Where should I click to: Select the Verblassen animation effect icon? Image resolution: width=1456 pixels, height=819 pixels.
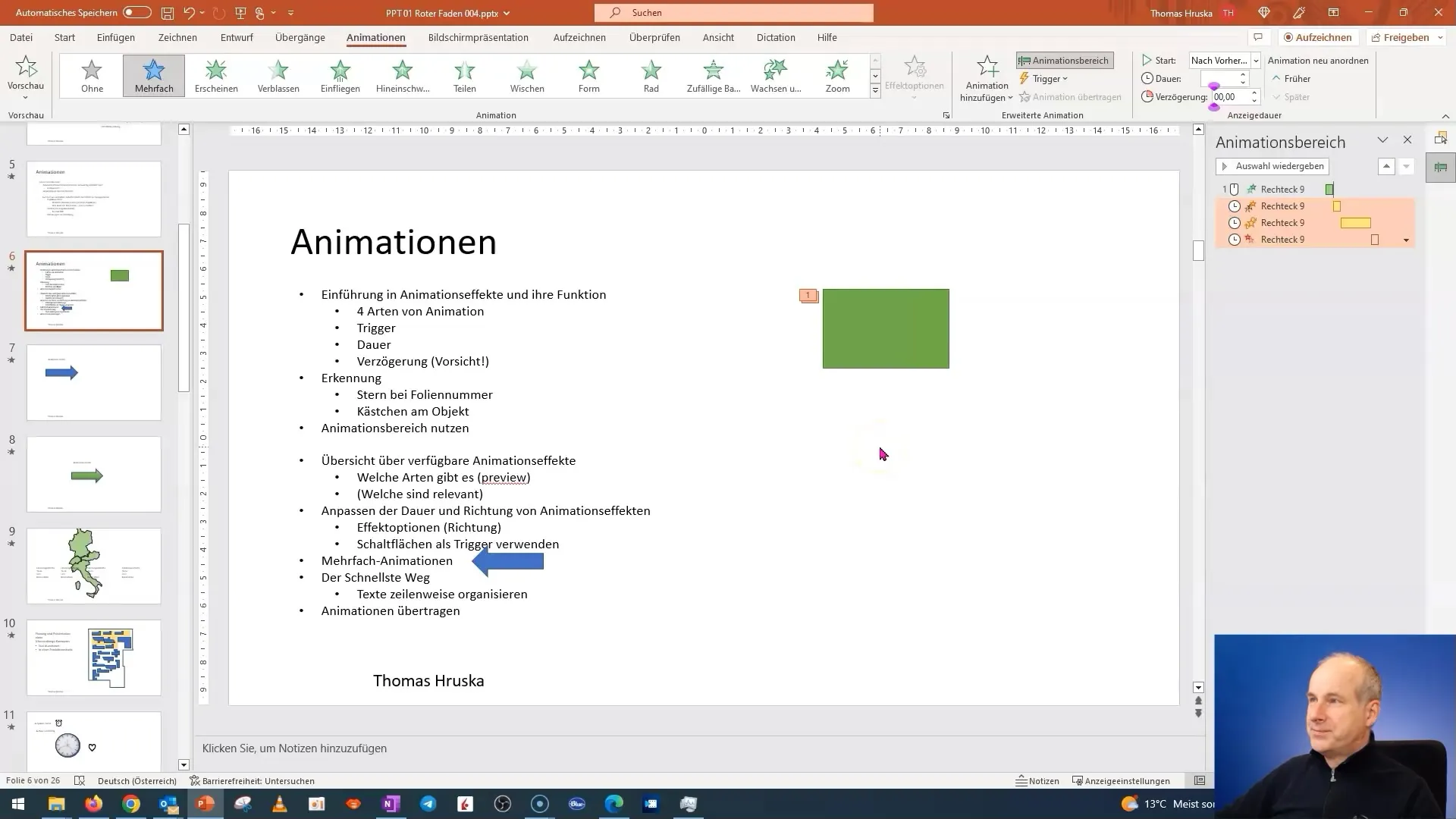[278, 75]
